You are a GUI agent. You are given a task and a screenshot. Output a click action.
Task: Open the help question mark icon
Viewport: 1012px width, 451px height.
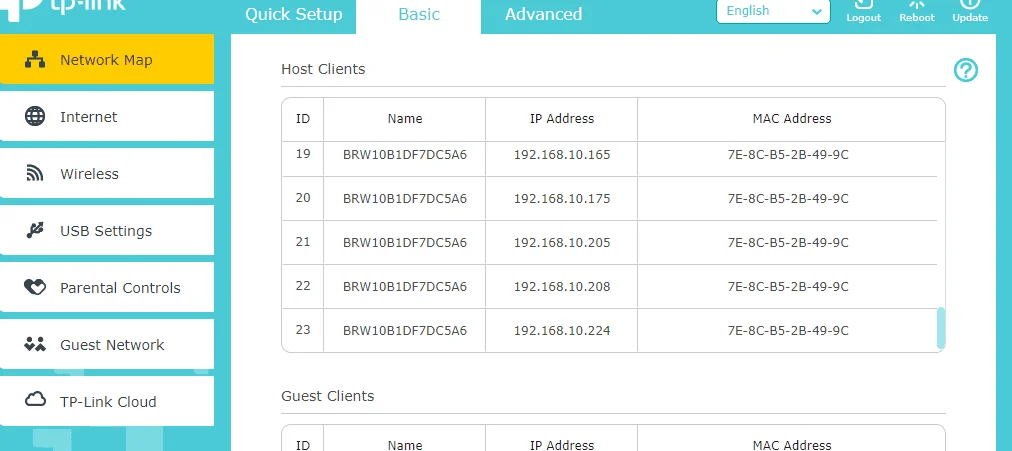pos(966,70)
